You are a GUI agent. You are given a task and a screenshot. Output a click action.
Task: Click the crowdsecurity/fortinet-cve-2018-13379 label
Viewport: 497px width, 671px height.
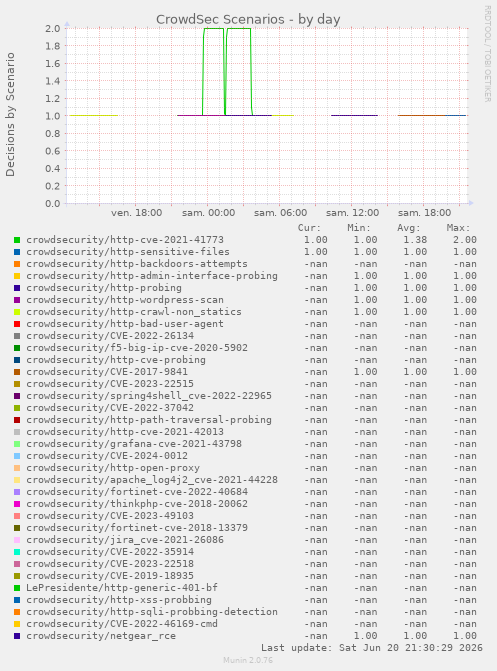tap(137, 528)
